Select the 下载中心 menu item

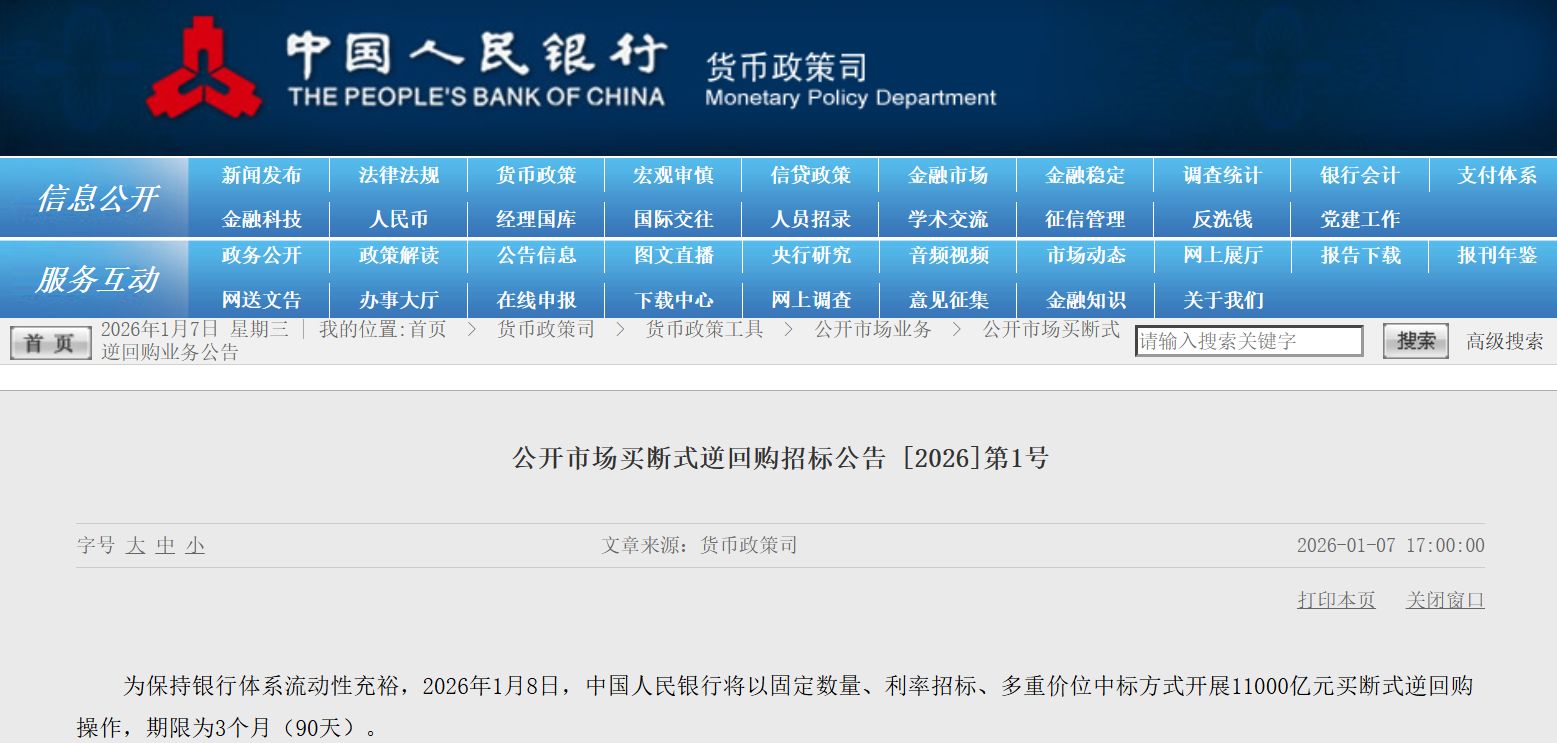click(673, 300)
